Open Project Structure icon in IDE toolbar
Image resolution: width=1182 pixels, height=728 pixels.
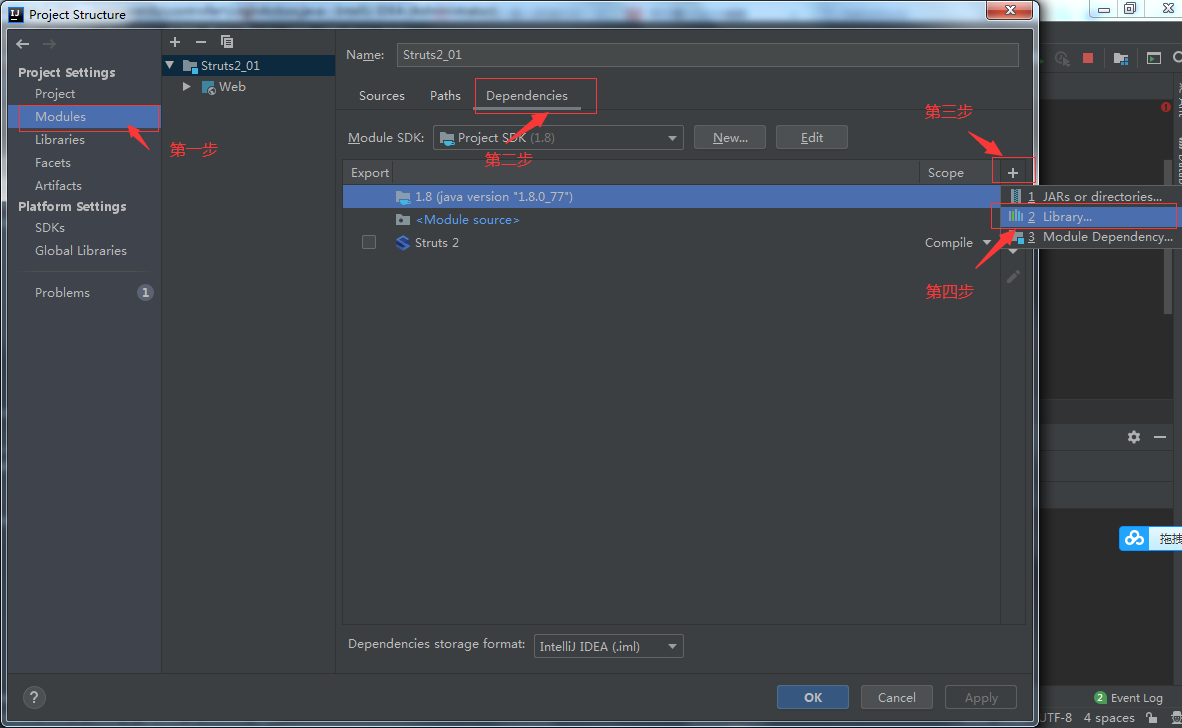point(1121,58)
